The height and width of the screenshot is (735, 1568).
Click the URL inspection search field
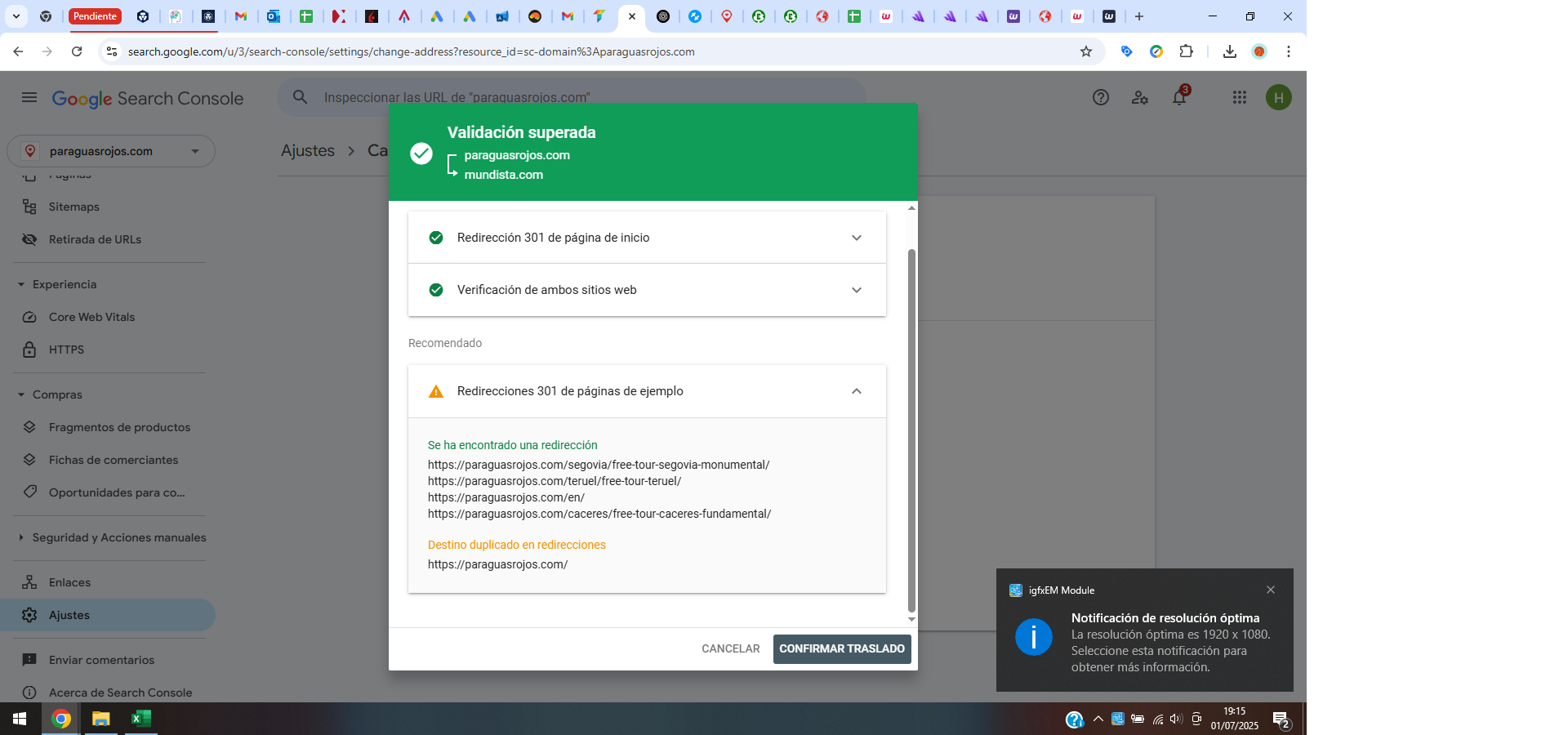point(572,97)
